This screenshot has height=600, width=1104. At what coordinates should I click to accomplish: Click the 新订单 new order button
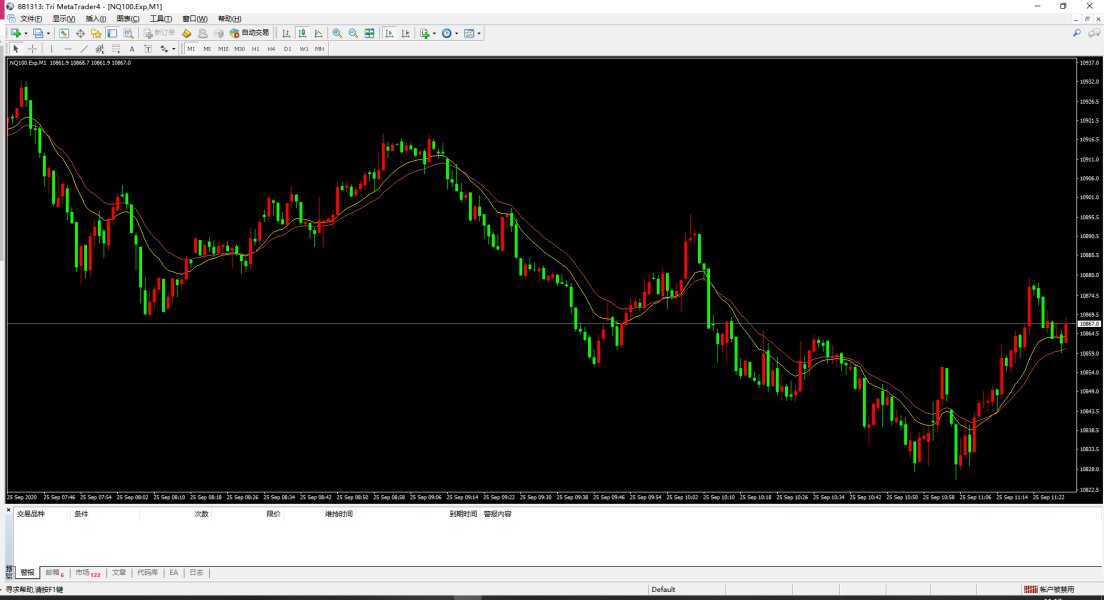tap(159, 33)
